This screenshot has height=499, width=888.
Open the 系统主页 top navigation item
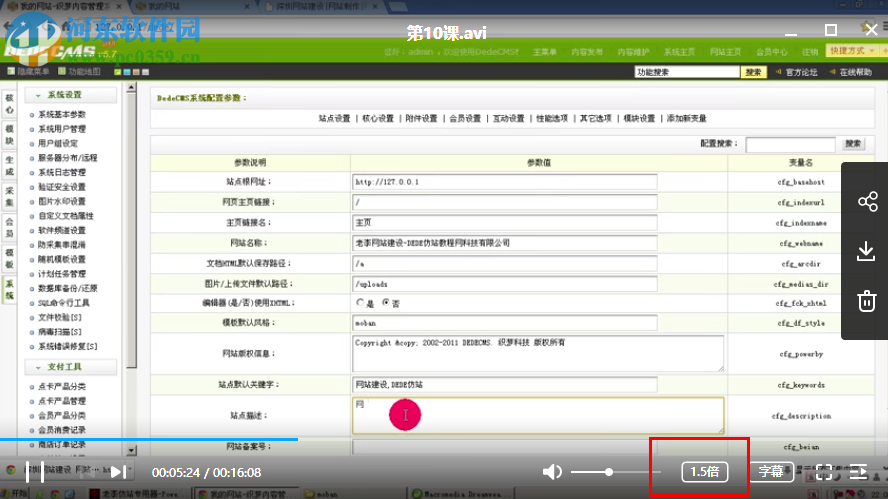point(679,52)
